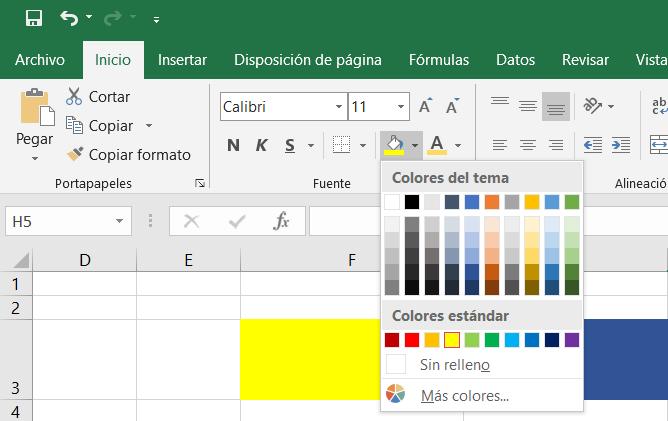The width and height of the screenshot is (668, 421).
Task: Toggle underline S formatting
Action: click(289, 146)
